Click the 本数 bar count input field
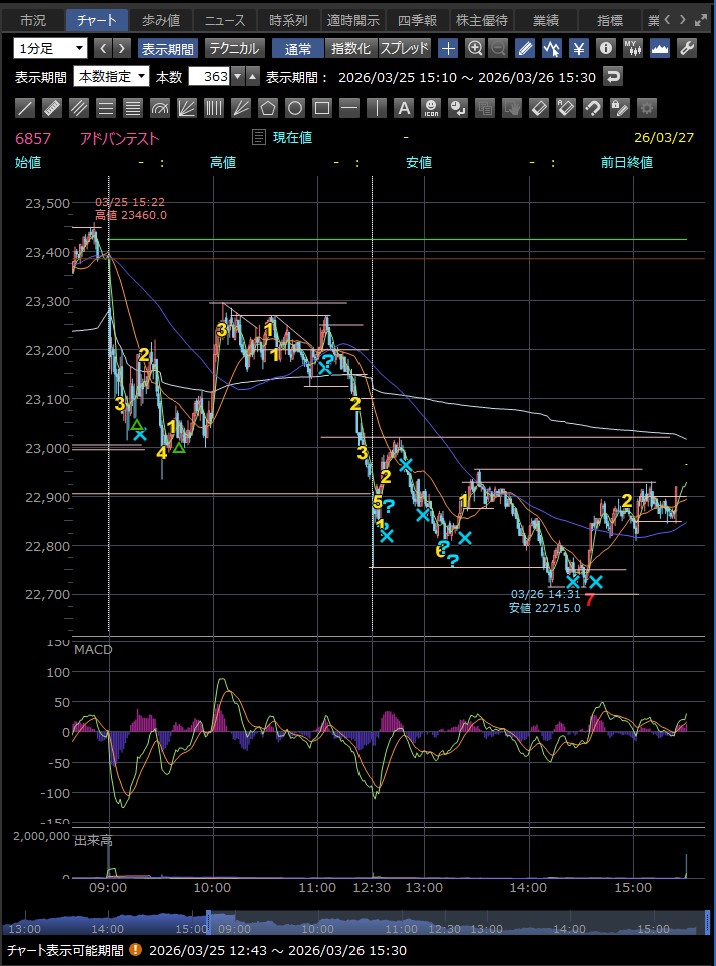Viewport: 716px width, 966px height. (x=210, y=77)
